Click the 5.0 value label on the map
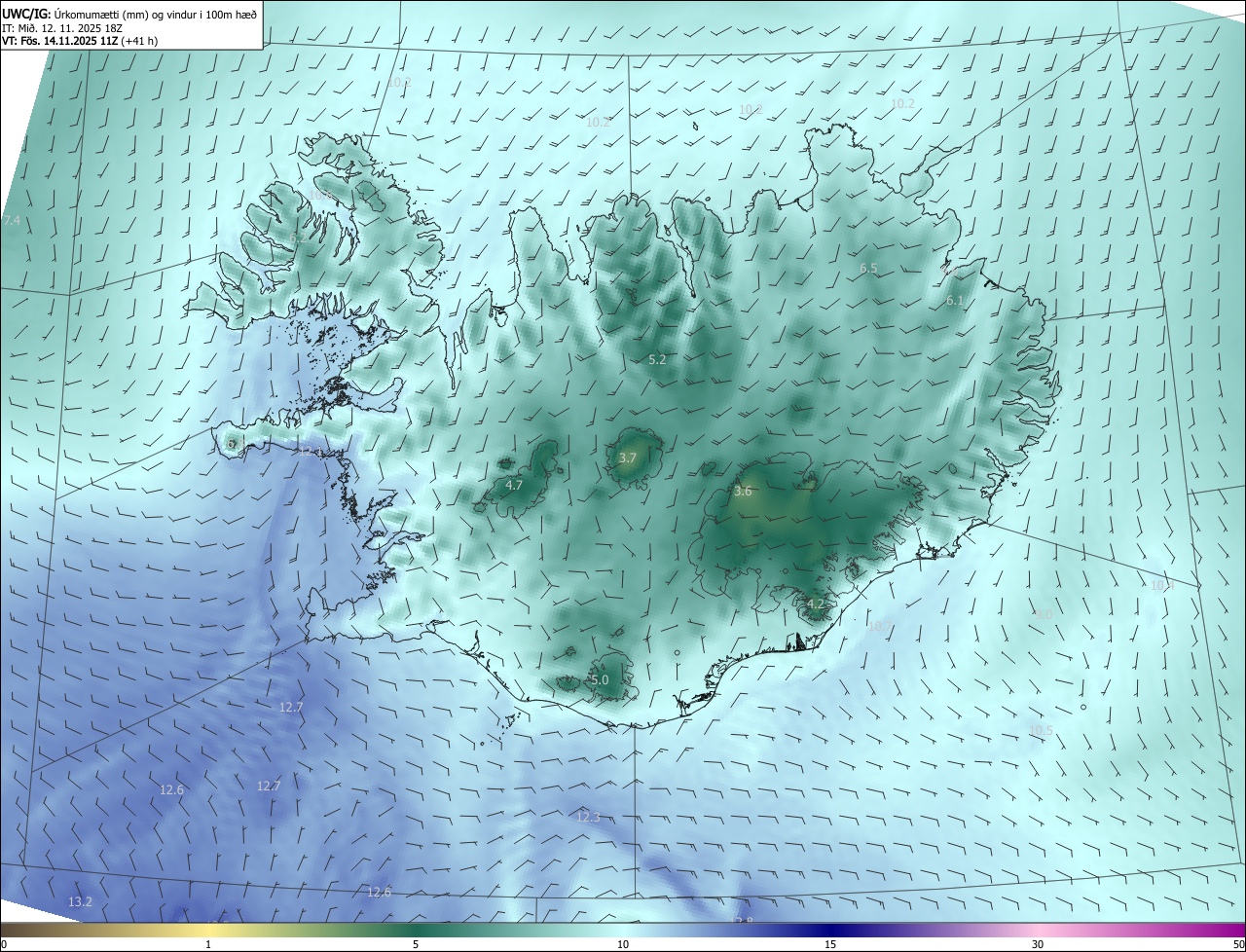 coord(600,679)
